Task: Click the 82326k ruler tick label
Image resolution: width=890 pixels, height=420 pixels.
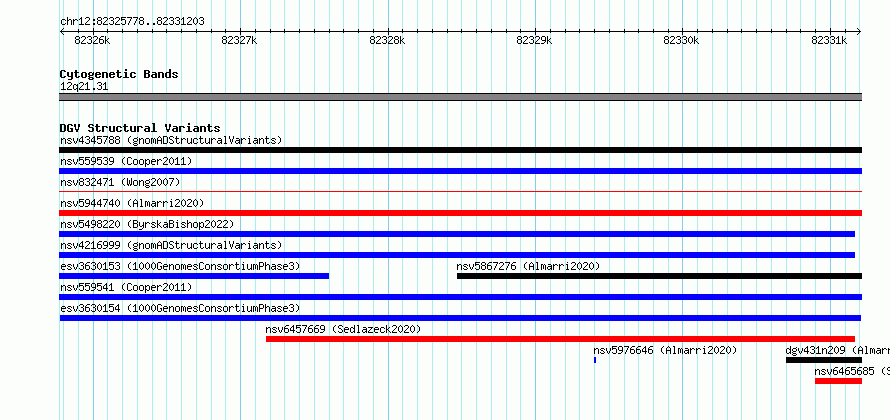Action: [92, 40]
